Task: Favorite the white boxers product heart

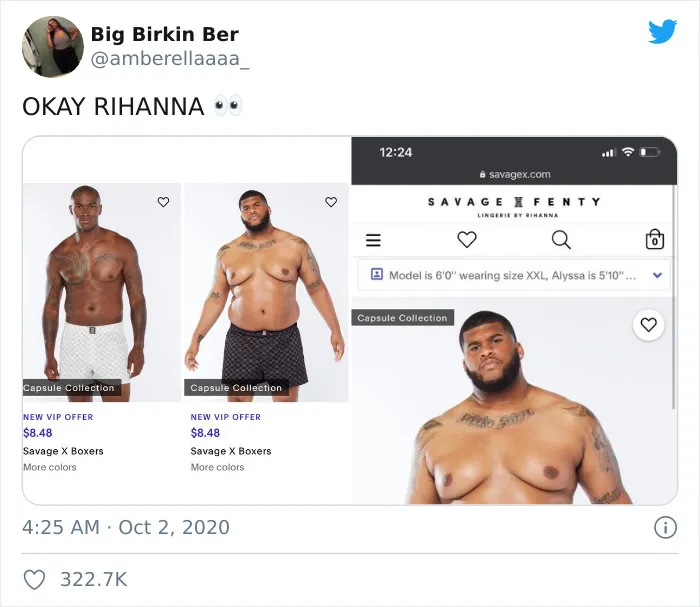Action: coord(163,202)
